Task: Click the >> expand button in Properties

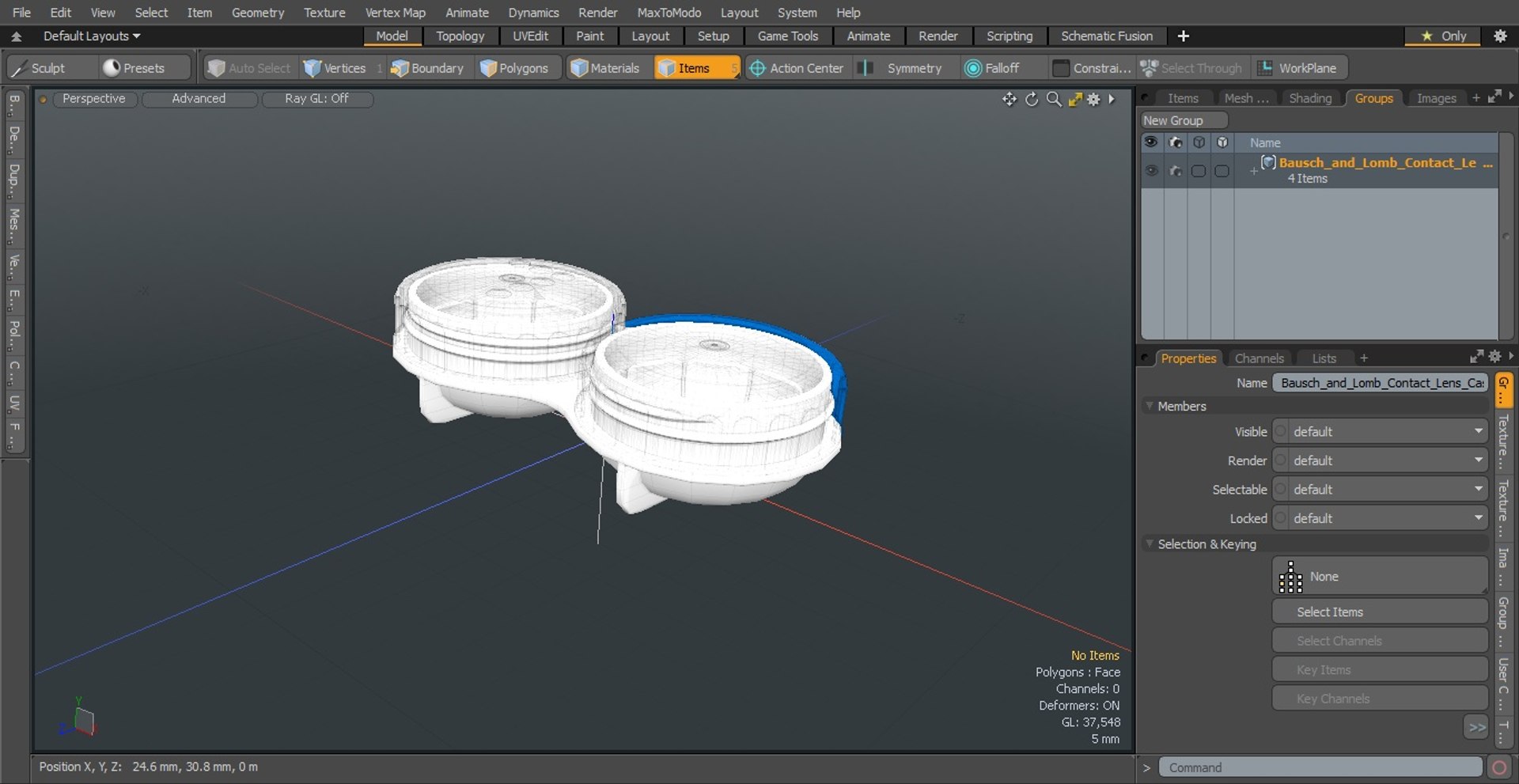Action: pyautogui.click(x=1476, y=727)
